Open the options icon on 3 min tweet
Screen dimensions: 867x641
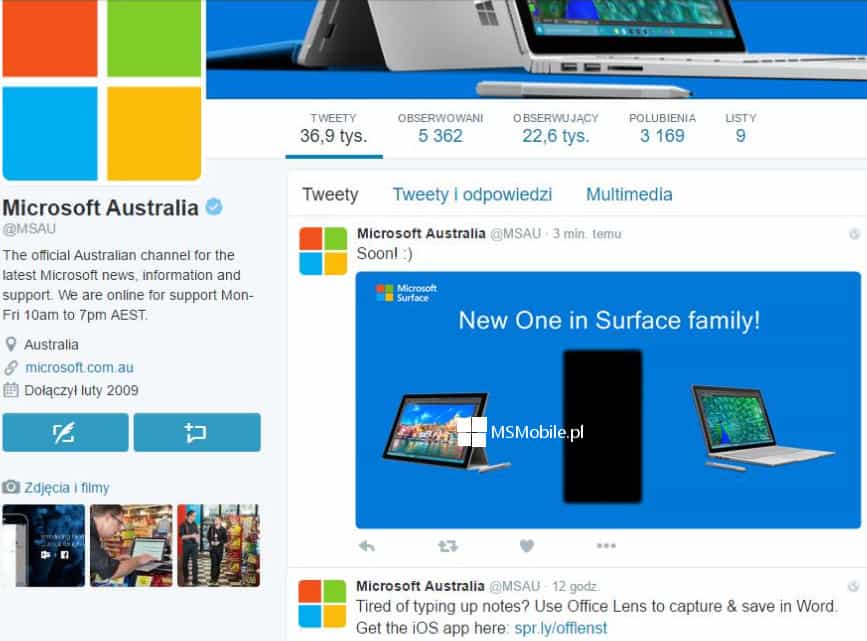(854, 234)
